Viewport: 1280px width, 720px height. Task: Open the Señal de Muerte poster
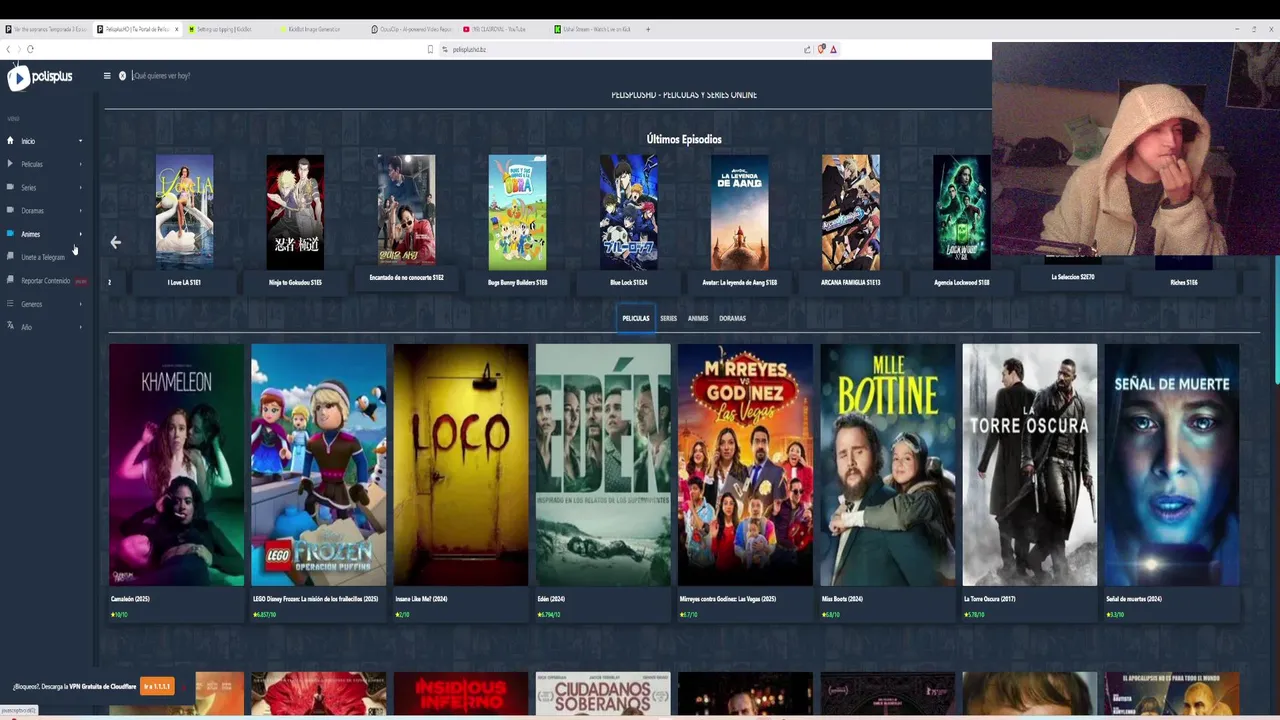point(1171,465)
